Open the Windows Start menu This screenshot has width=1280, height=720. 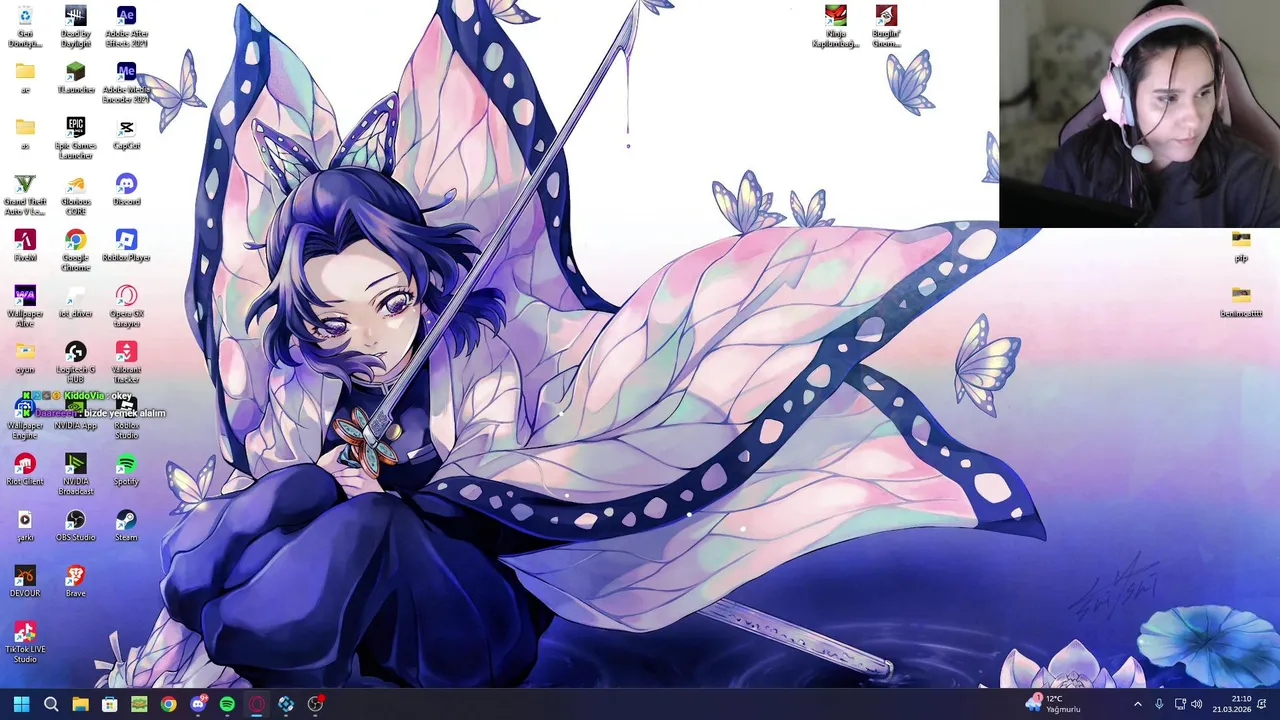click(x=21, y=704)
